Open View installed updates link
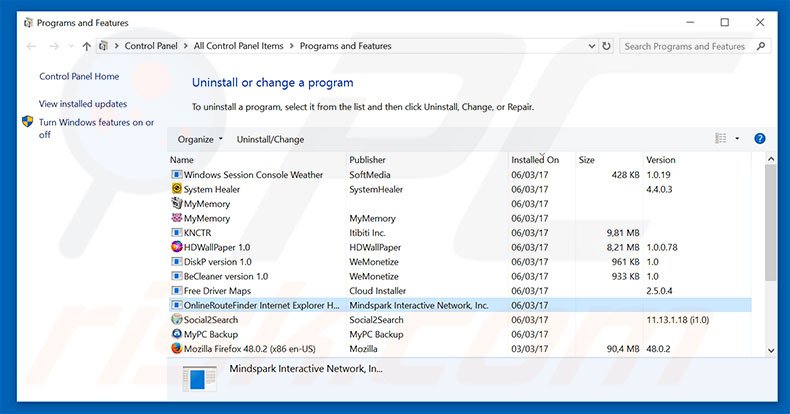Screen dimensions: 790x414 click(83, 104)
